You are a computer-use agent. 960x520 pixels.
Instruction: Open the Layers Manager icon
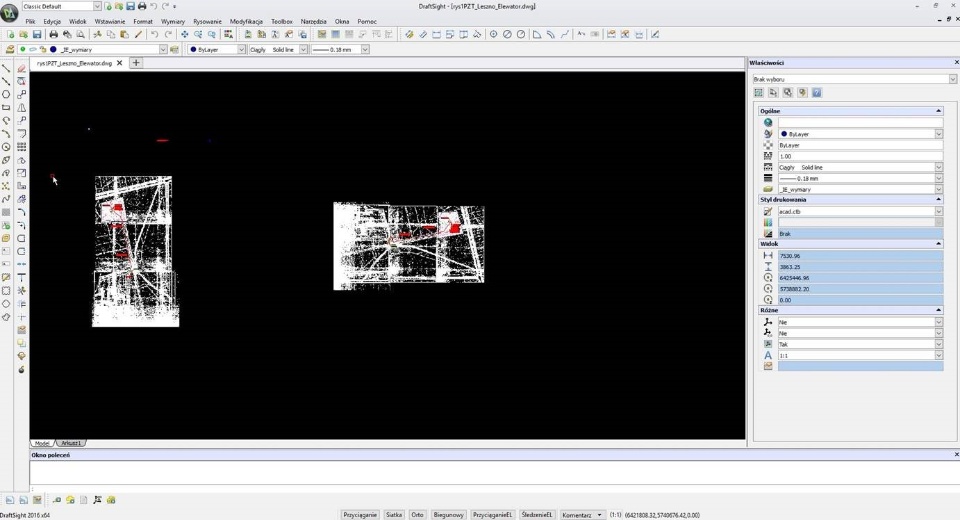[x=10, y=50]
